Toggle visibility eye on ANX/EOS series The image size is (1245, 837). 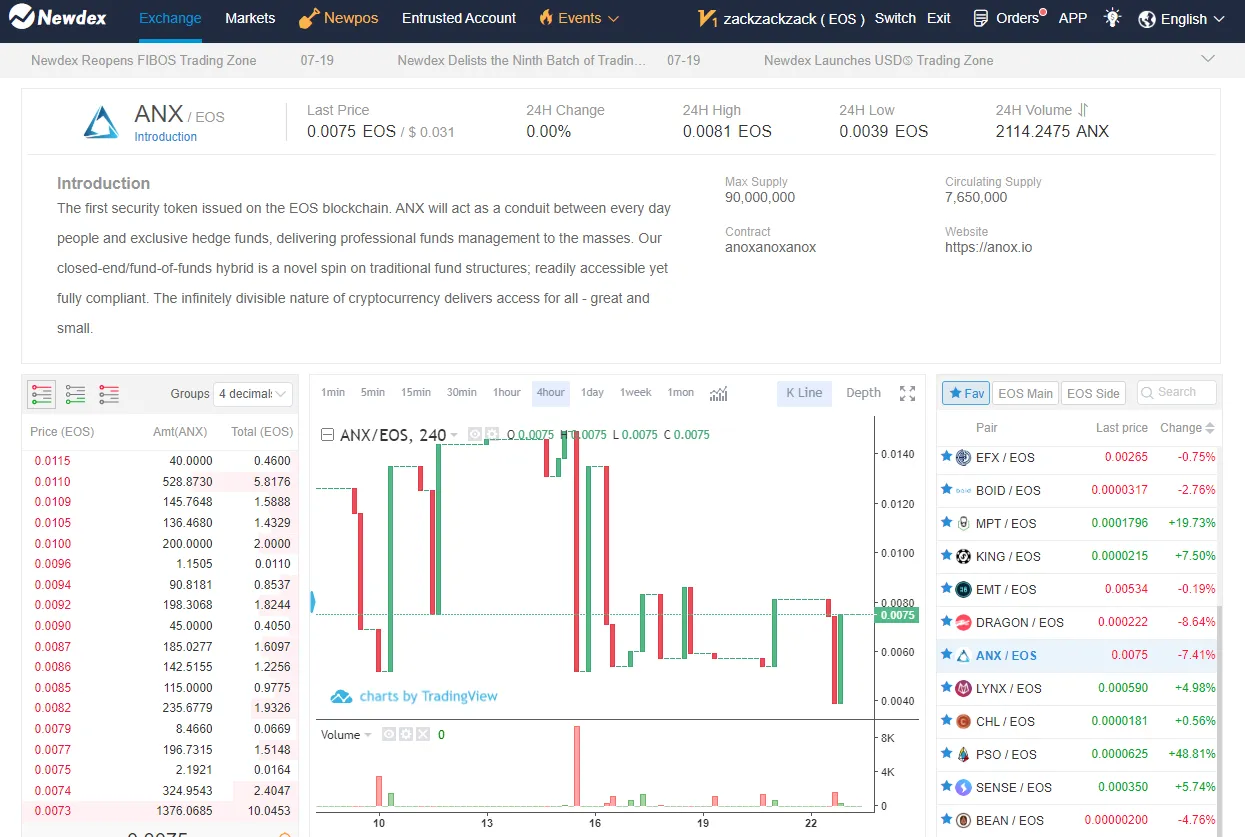(x=475, y=435)
